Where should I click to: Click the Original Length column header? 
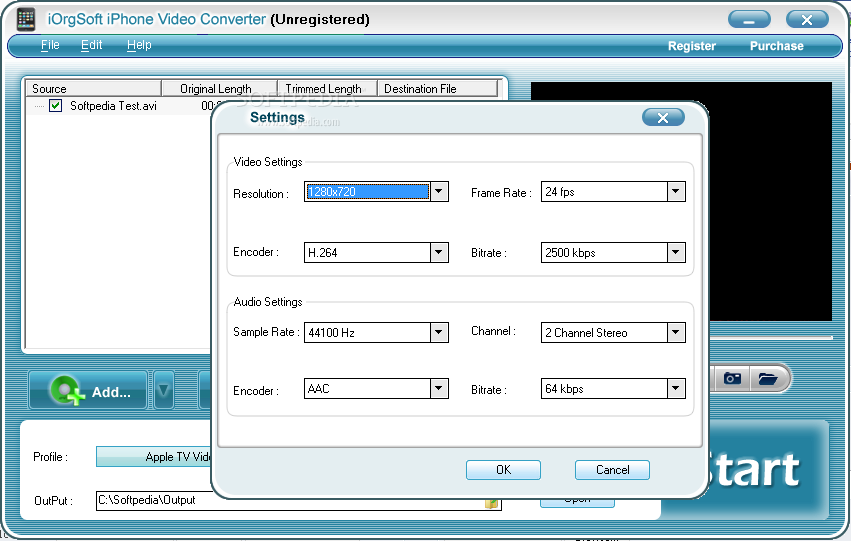[219, 88]
